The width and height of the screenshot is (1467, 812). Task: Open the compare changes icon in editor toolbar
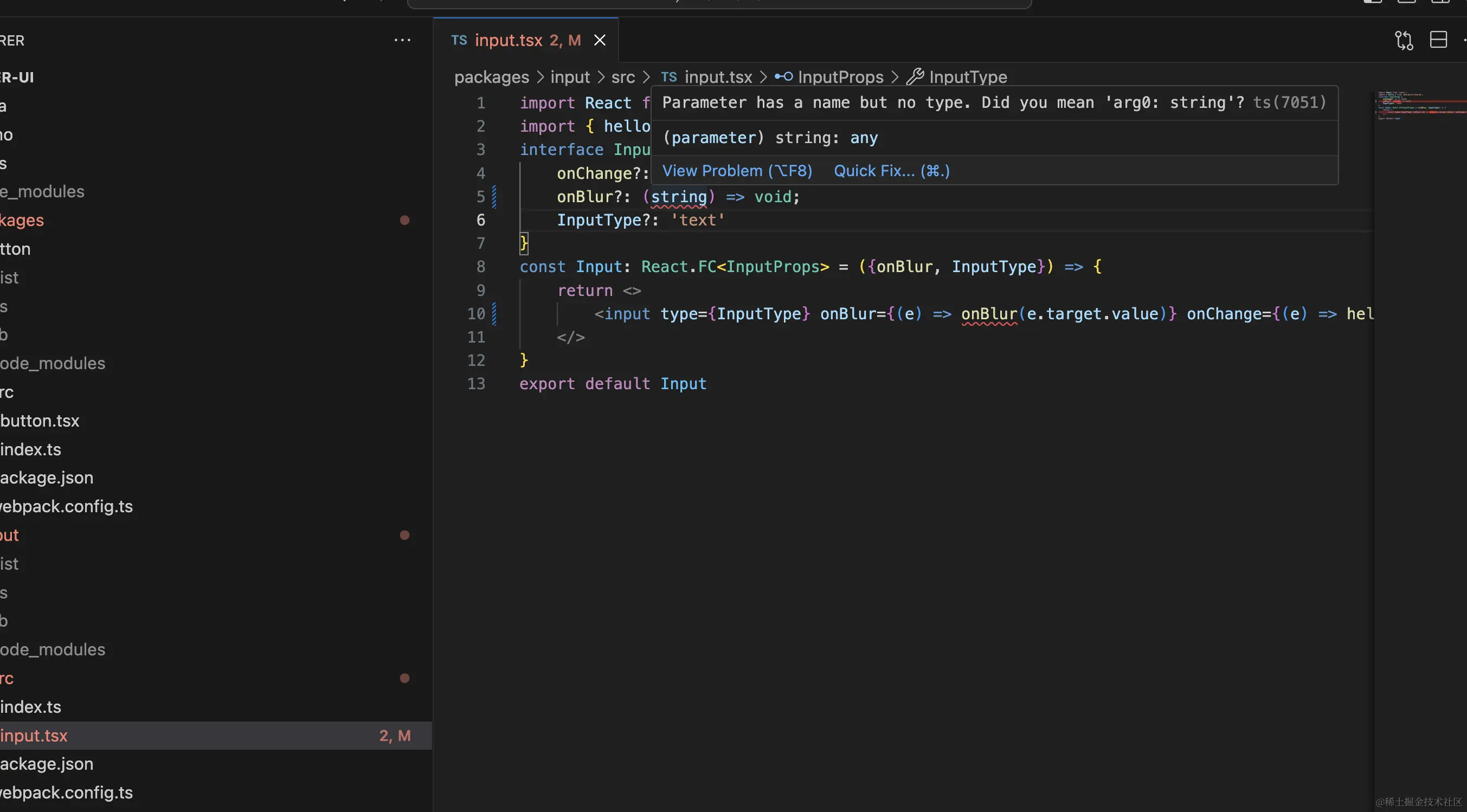pyautogui.click(x=1404, y=41)
